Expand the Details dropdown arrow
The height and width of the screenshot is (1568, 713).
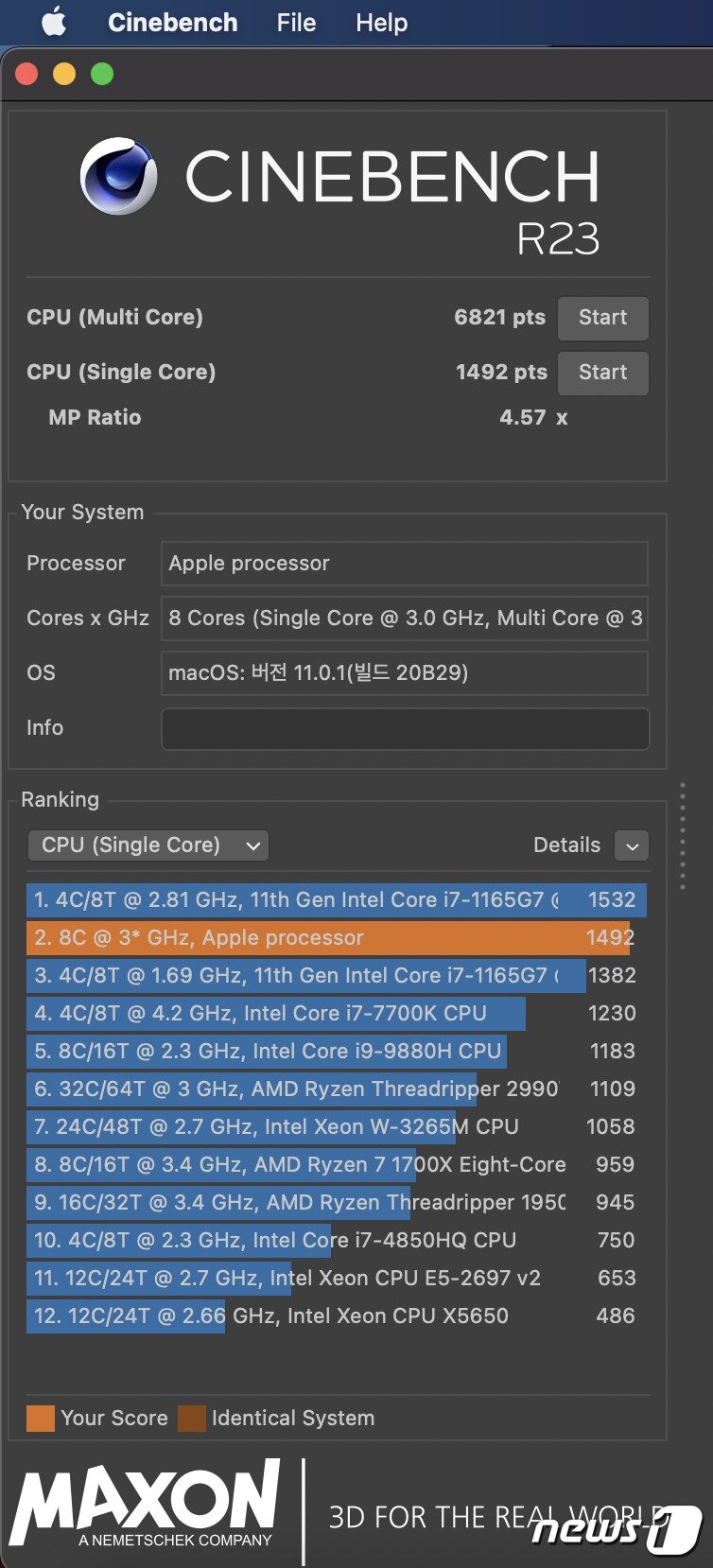[x=632, y=845]
